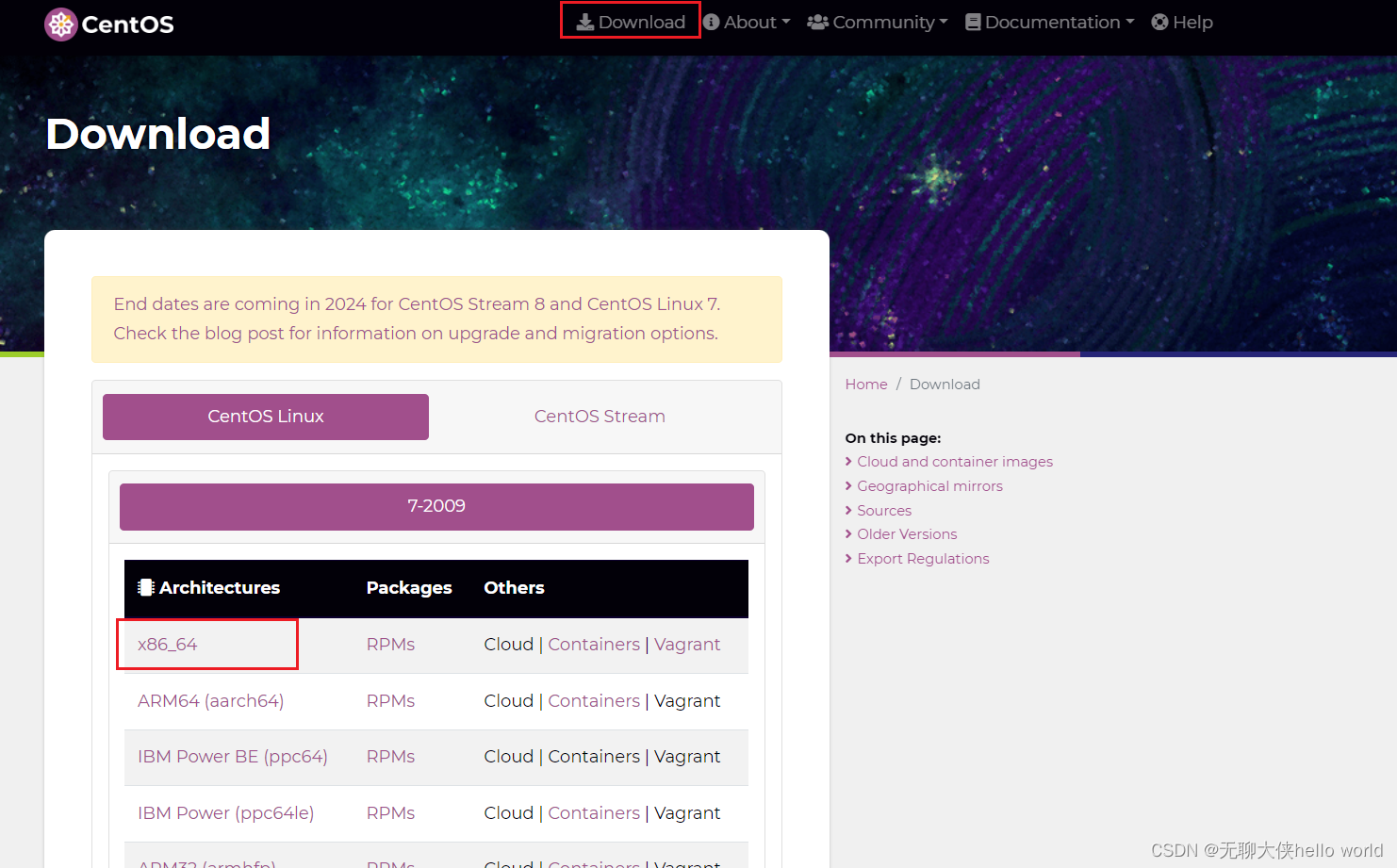This screenshot has height=868, width=1397.
Task: Click Containers text in ppc64 row
Action: click(594, 757)
